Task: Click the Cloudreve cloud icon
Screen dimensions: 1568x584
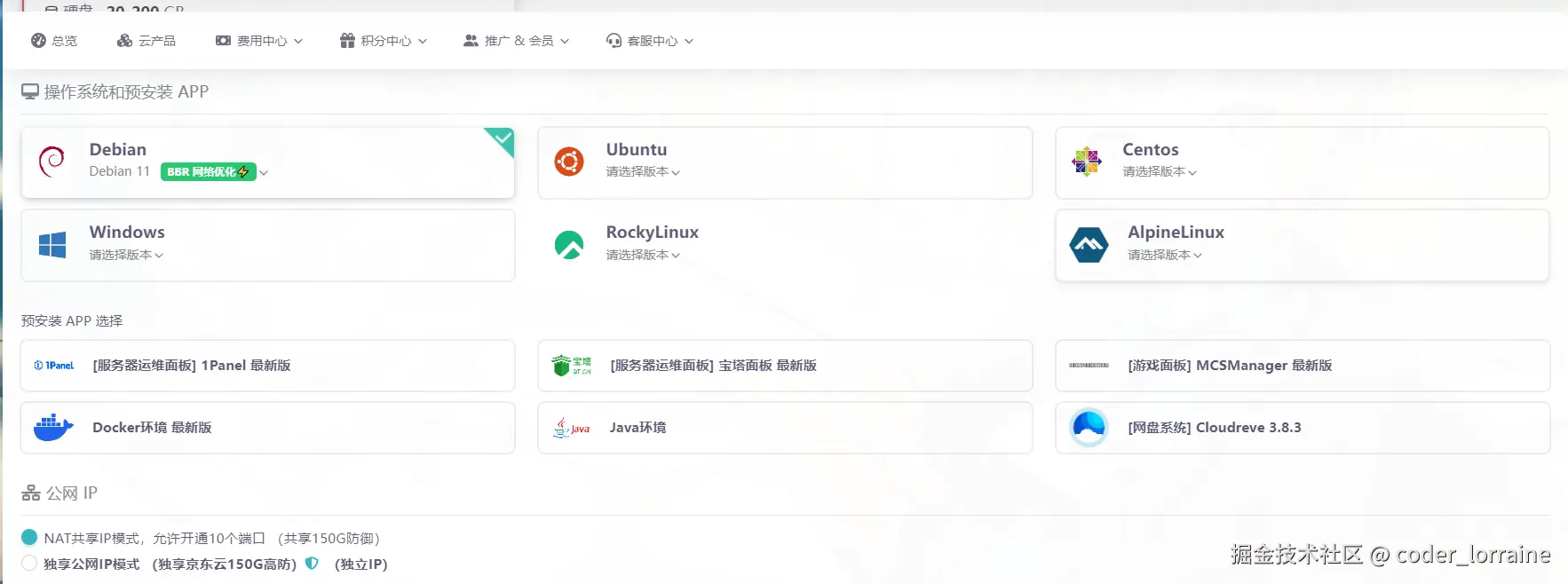Action: tap(1089, 428)
